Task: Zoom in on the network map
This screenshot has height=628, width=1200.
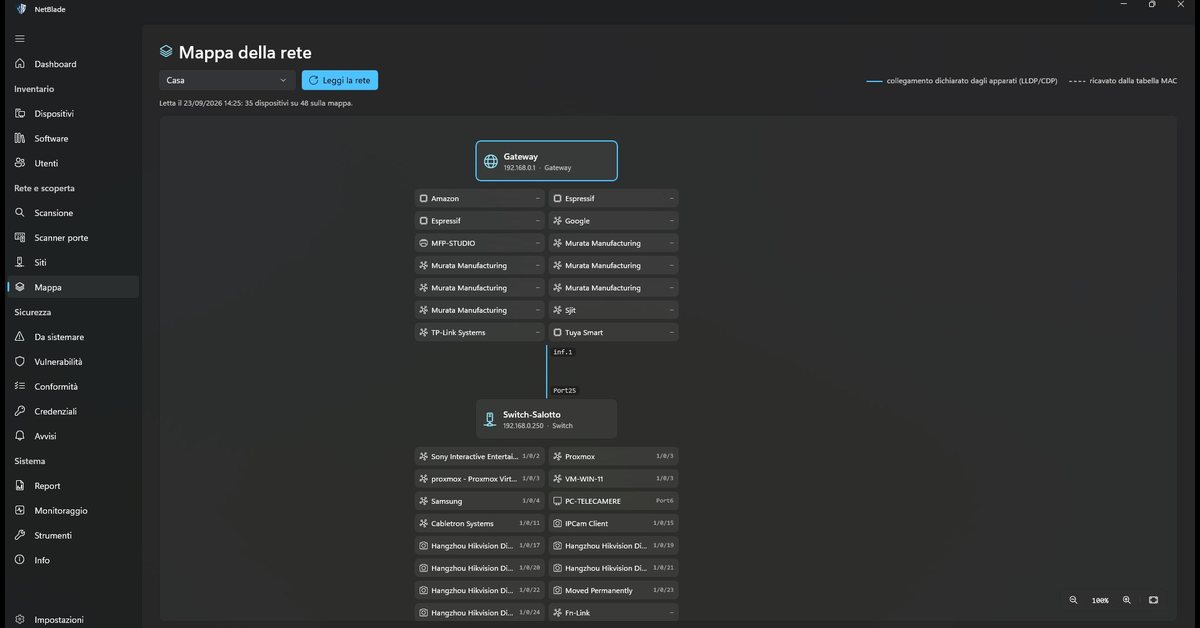Action: click(x=1127, y=600)
